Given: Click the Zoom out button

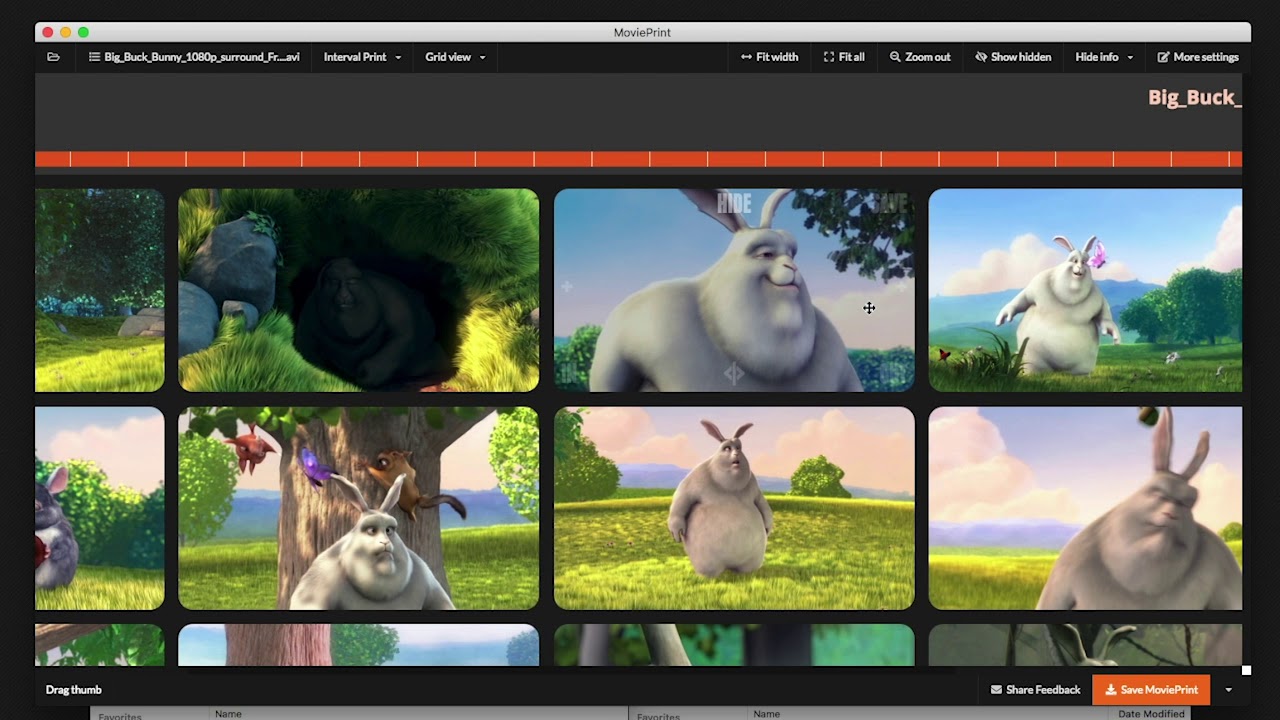Looking at the screenshot, I should (x=920, y=57).
